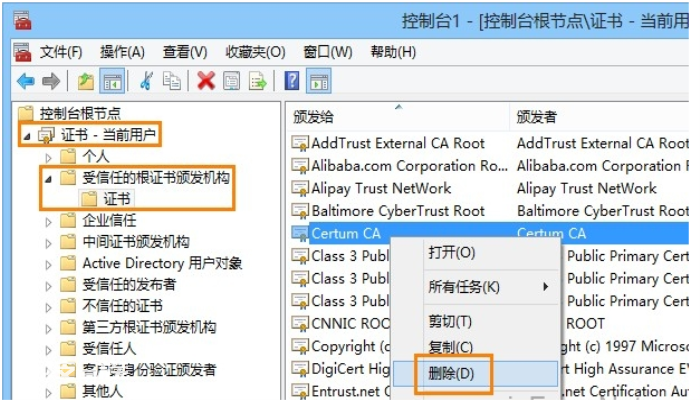Click the Cut scissors toolbar icon
This screenshot has height=400, width=700.
click(146, 81)
